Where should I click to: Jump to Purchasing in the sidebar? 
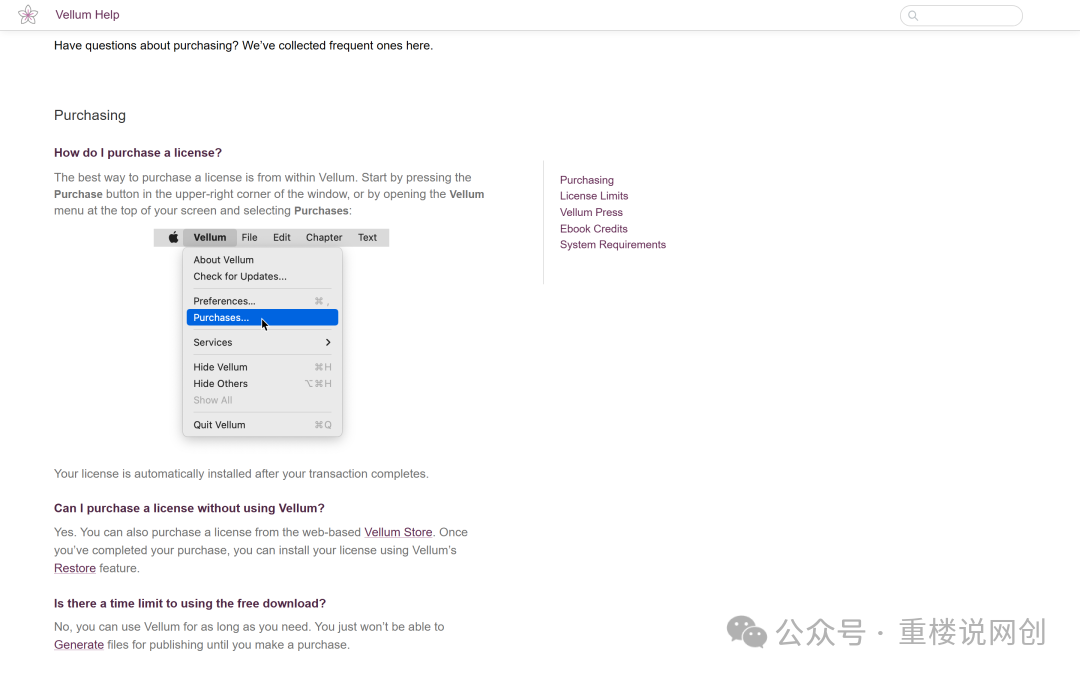(x=586, y=180)
